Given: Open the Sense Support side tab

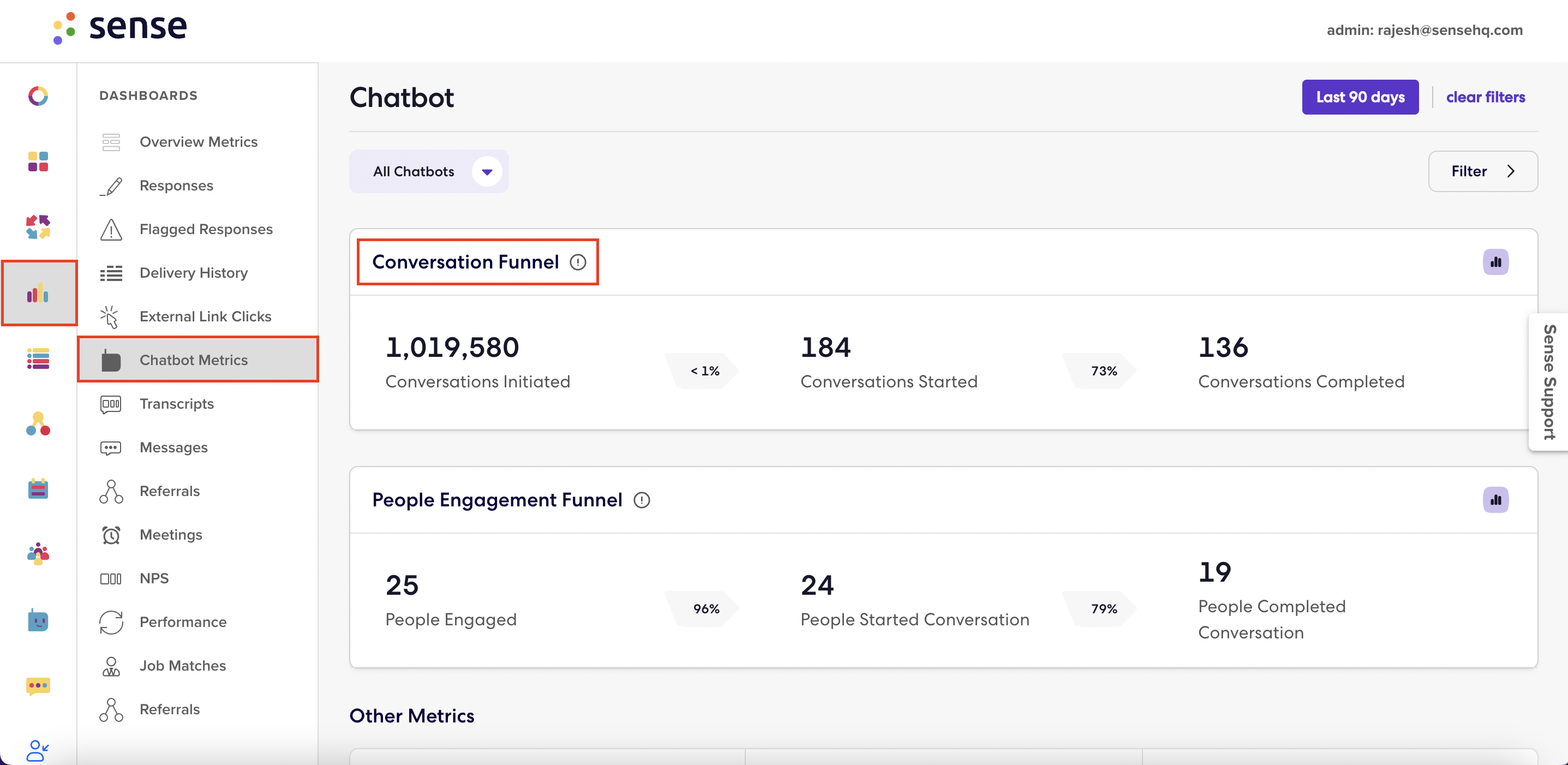Looking at the screenshot, I should pyautogui.click(x=1548, y=382).
